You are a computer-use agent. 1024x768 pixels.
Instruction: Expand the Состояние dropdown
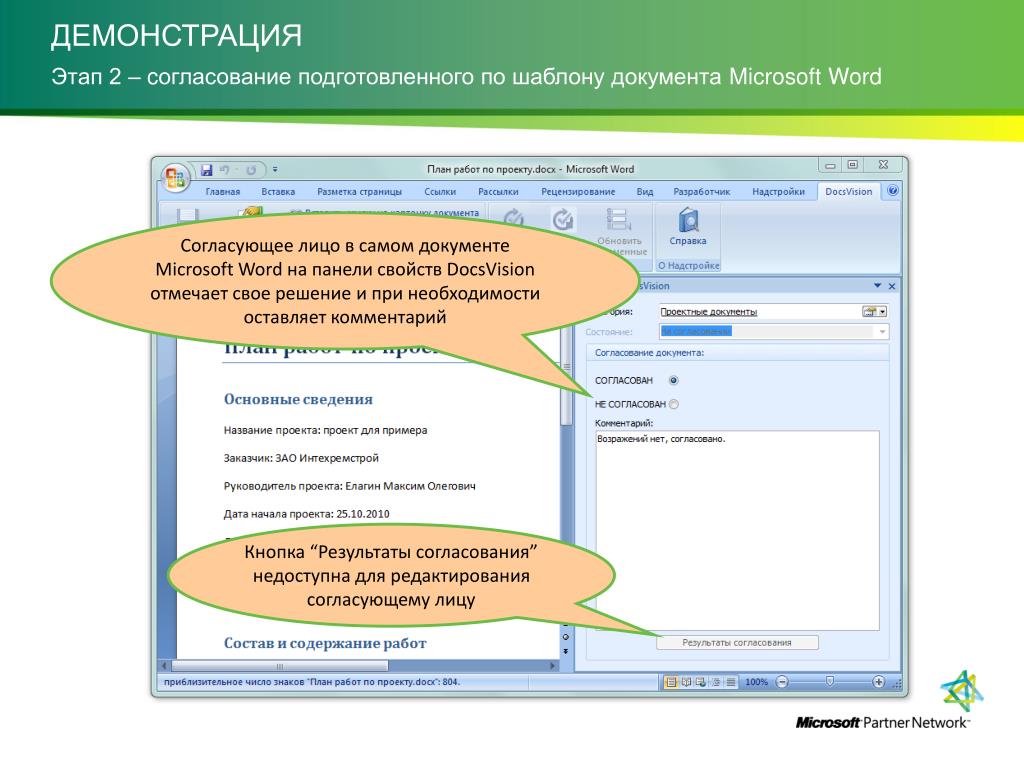[882, 332]
